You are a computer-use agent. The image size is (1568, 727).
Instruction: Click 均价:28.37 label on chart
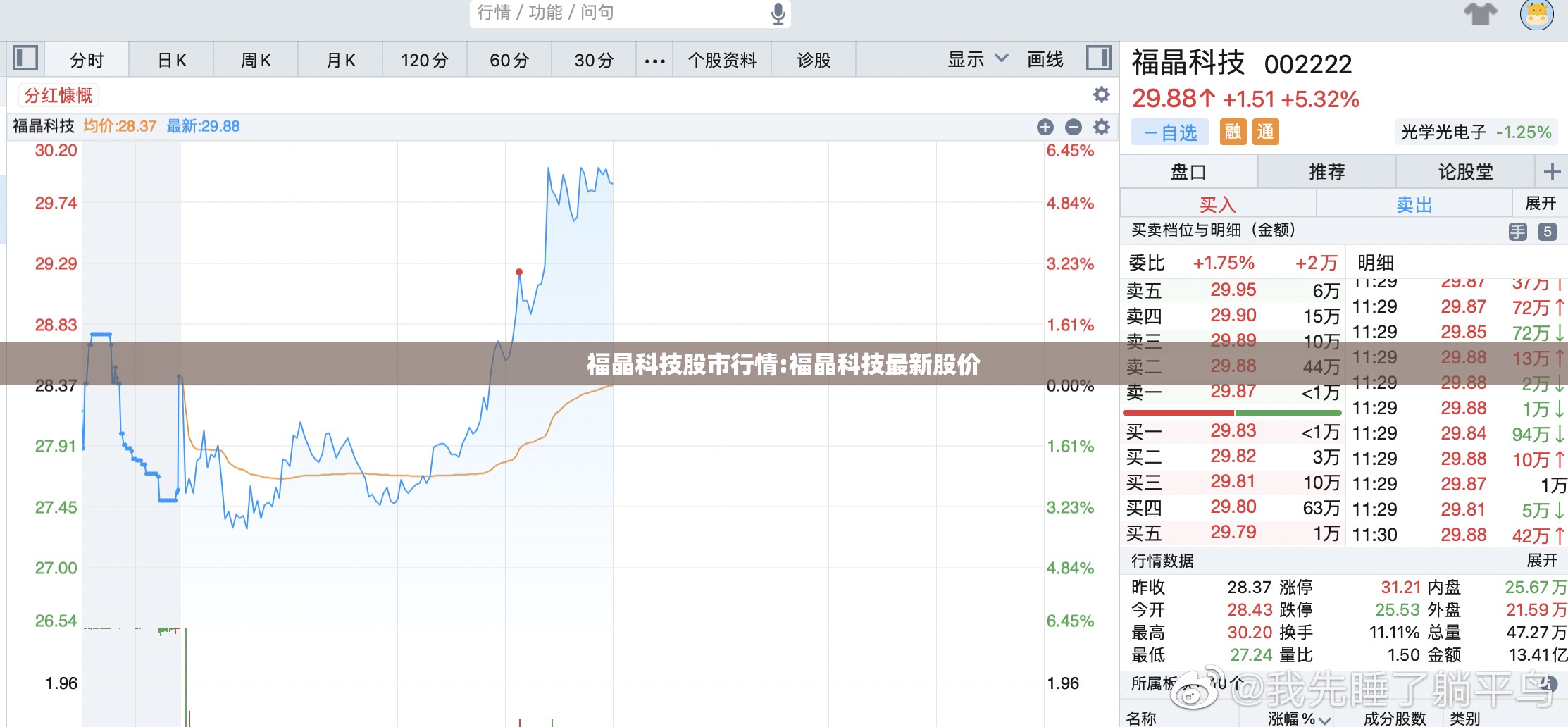[120, 126]
